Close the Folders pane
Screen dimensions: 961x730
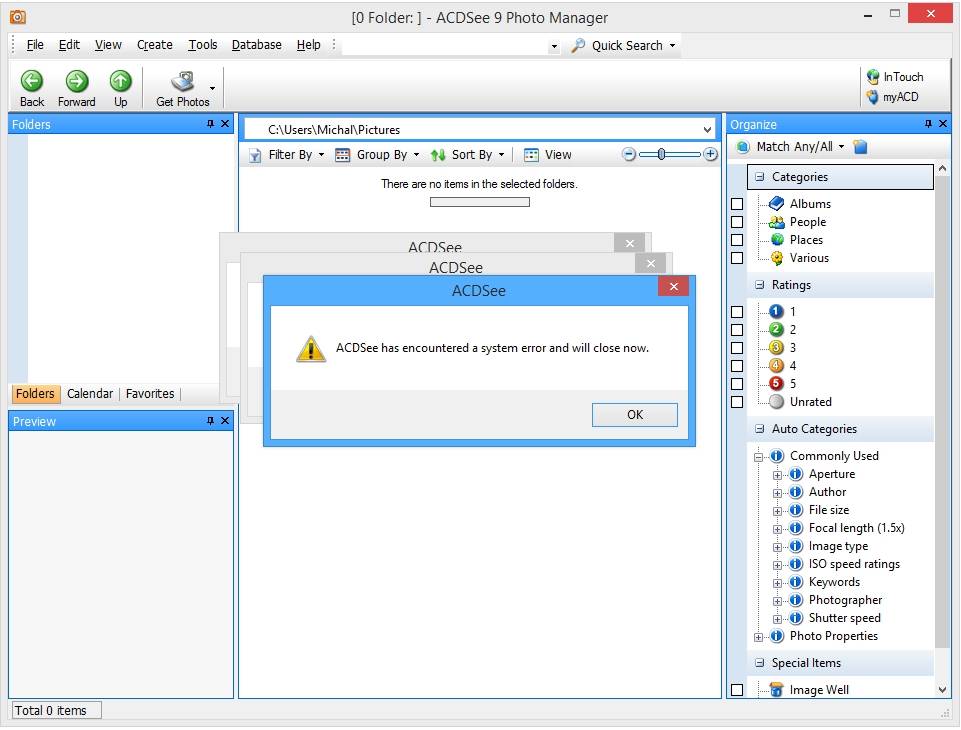(x=225, y=124)
